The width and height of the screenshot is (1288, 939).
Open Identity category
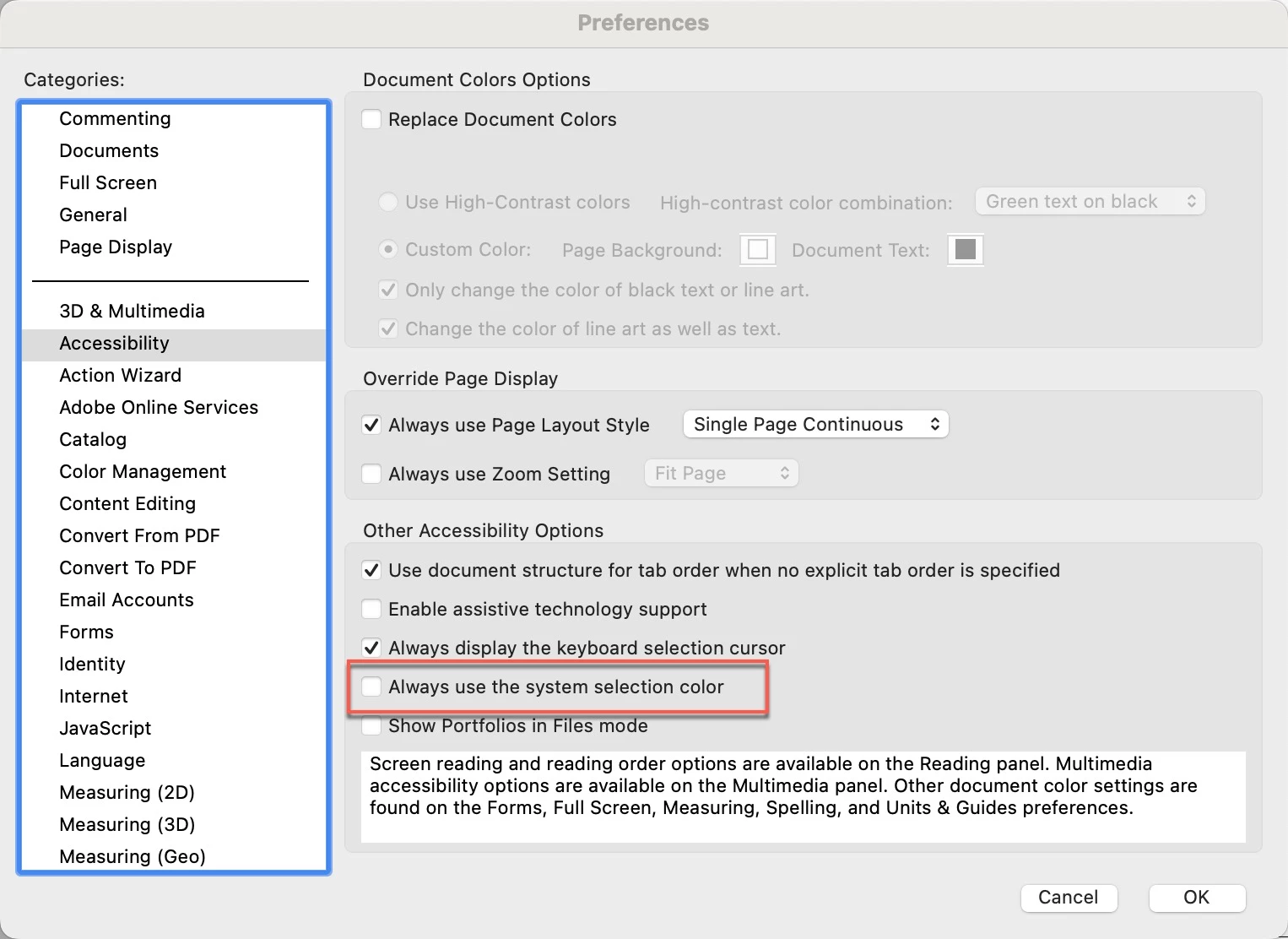point(174,664)
